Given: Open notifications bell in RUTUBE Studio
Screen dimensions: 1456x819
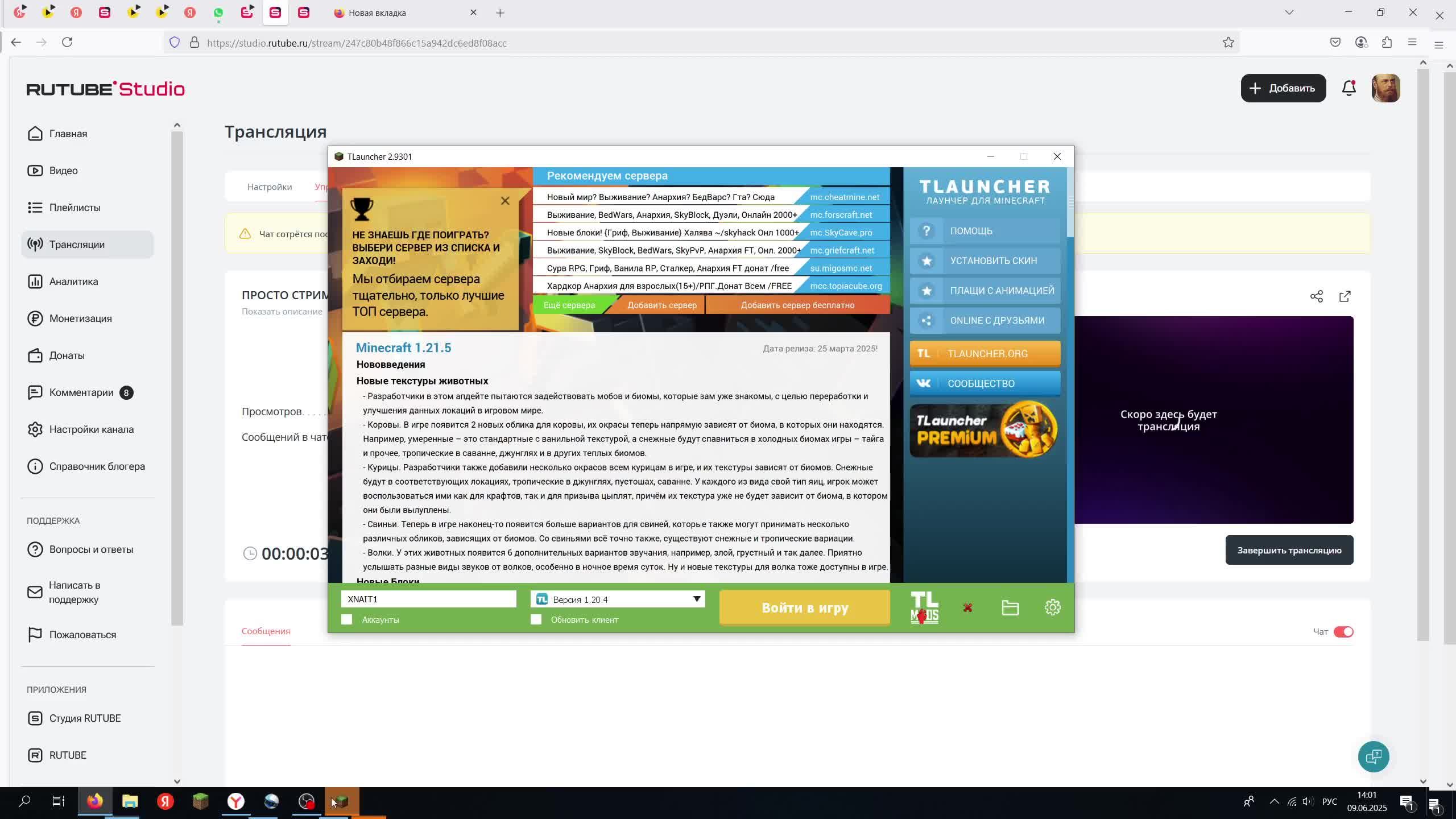Looking at the screenshot, I should point(1349,88).
